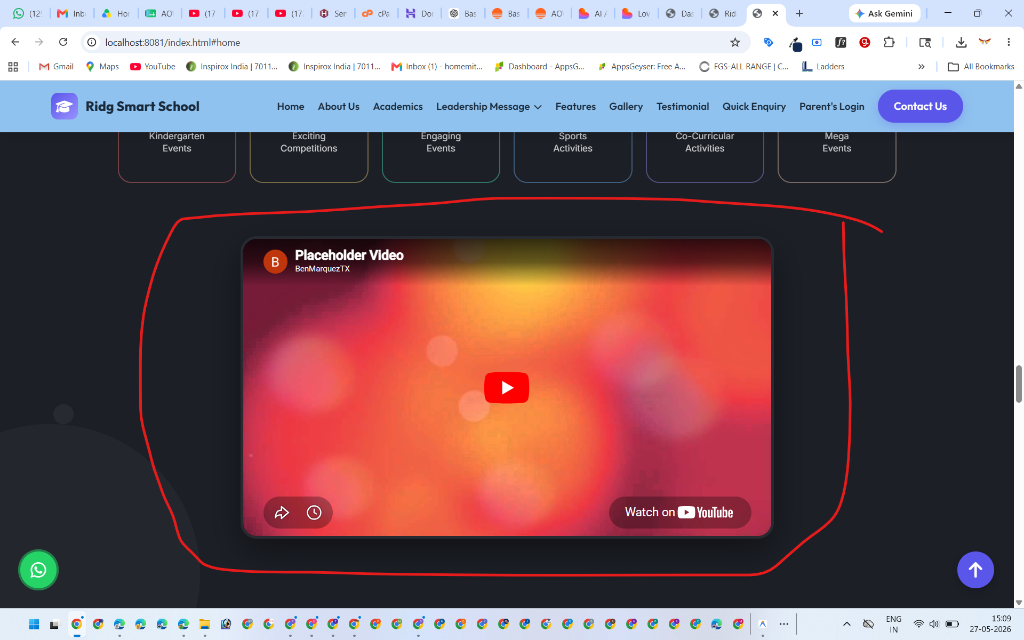Click the Watch later clock icon on the video
Screen dimensions: 1024x640
(x=314, y=513)
